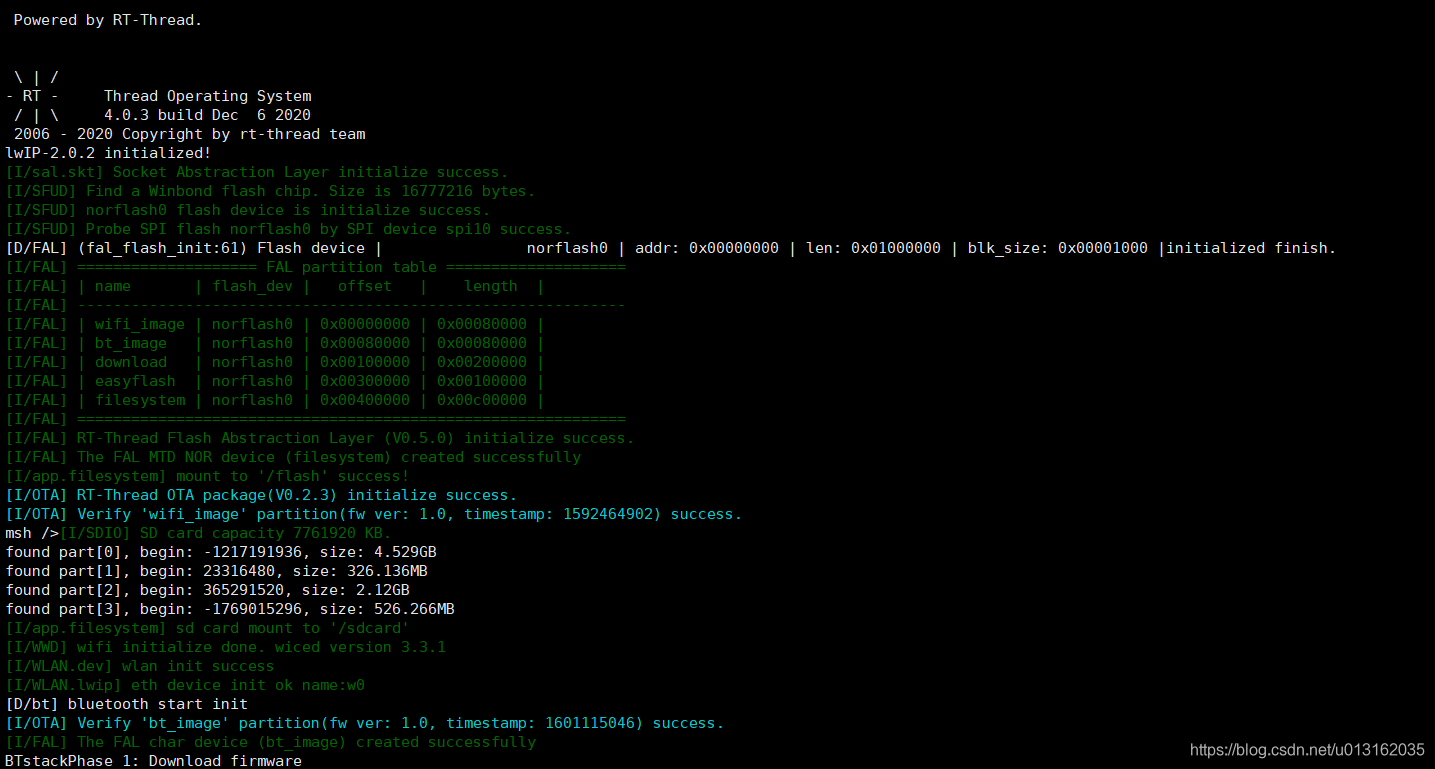Image resolution: width=1435 pixels, height=769 pixels.
Task: Click the 'download' partition table row
Action: pyautogui.click(x=275, y=362)
